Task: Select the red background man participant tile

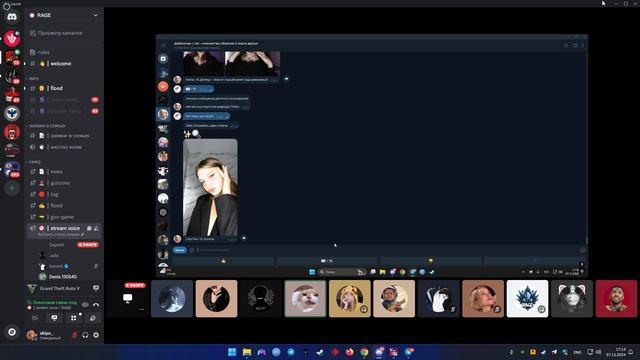Action: tap(616, 299)
